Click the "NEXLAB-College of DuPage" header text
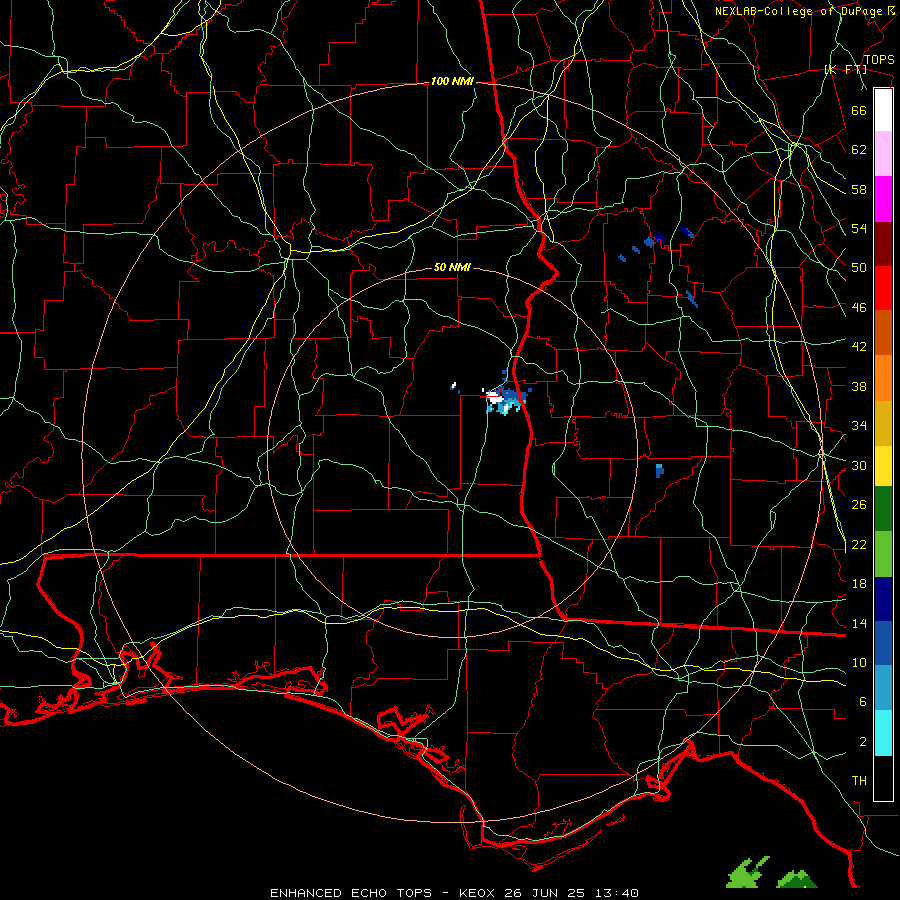This screenshot has width=900, height=900. (798, 11)
